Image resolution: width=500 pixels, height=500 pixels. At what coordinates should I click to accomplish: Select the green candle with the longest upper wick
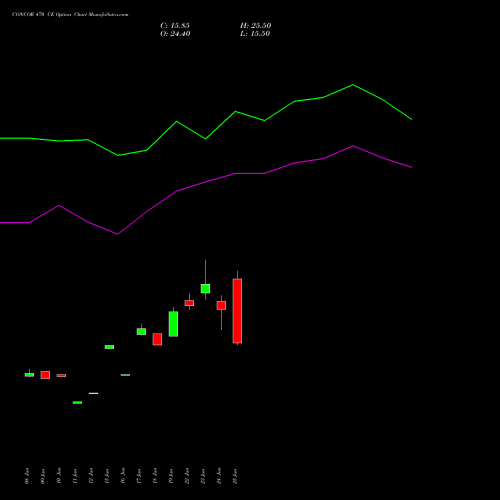point(205,288)
